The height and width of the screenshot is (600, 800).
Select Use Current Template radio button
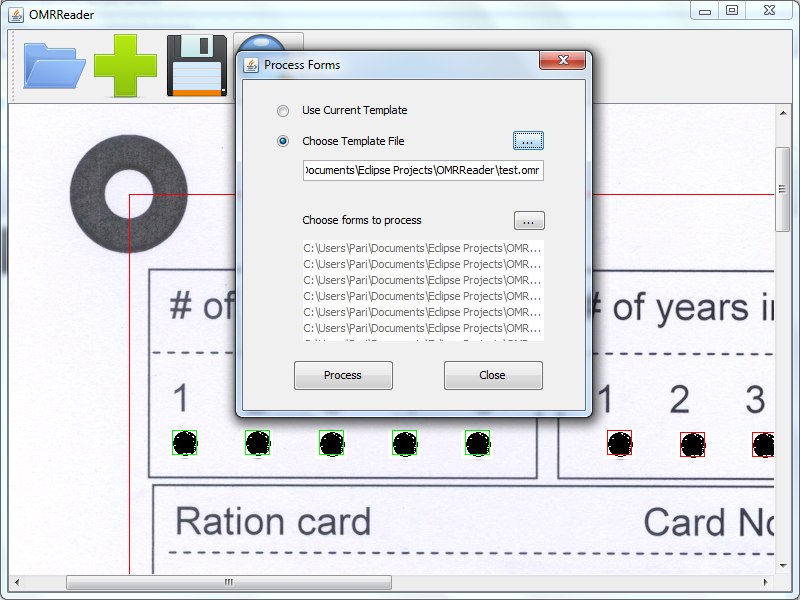coord(283,111)
